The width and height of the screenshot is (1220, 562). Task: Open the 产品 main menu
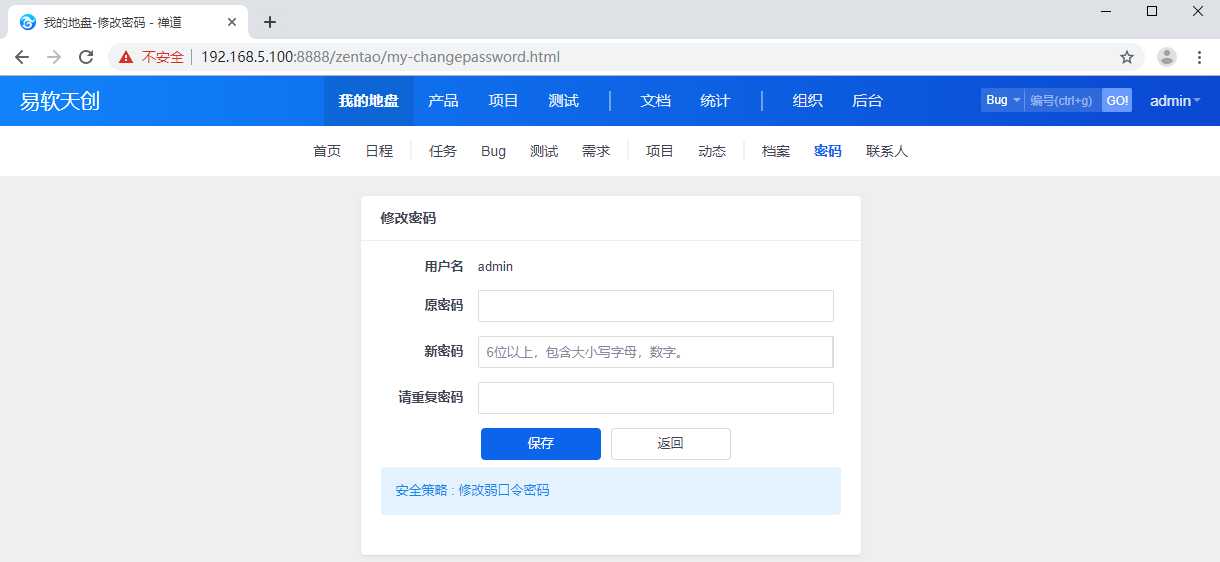[443, 101]
